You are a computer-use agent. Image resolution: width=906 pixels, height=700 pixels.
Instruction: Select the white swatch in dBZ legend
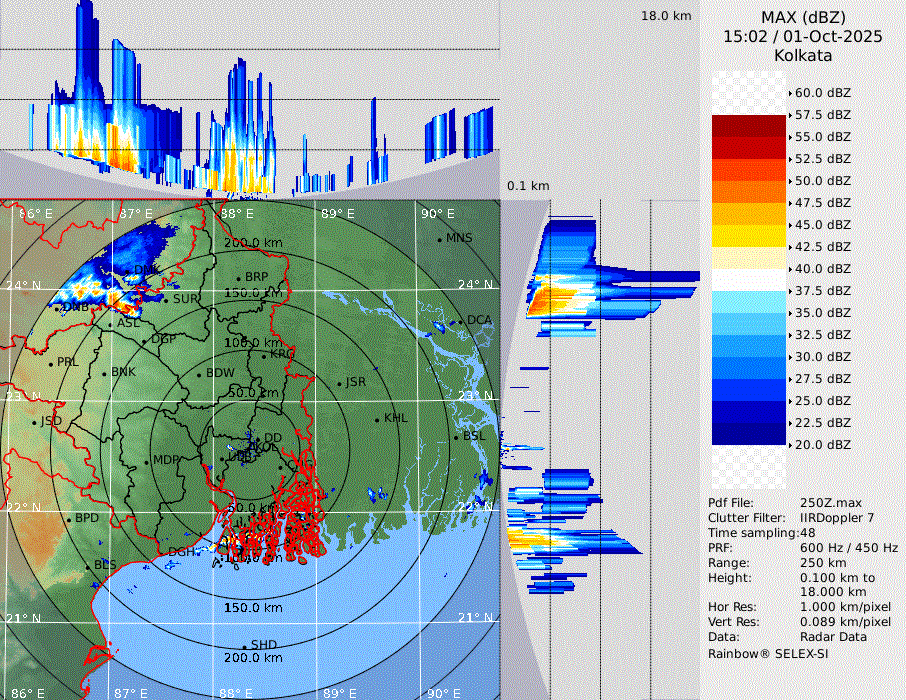click(x=748, y=279)
